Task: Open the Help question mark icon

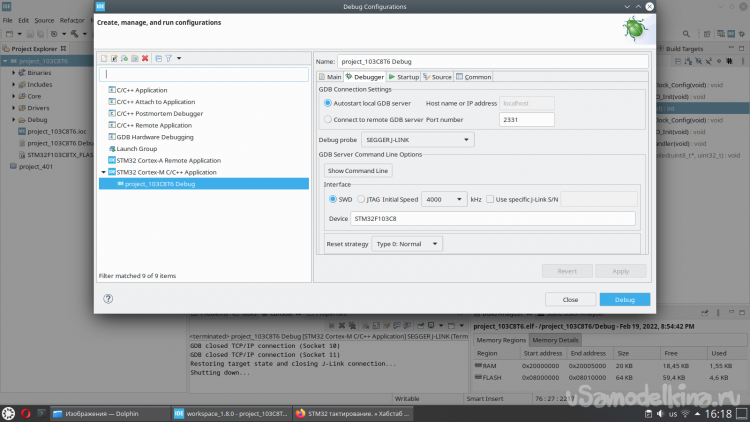Action: (108, 299)
